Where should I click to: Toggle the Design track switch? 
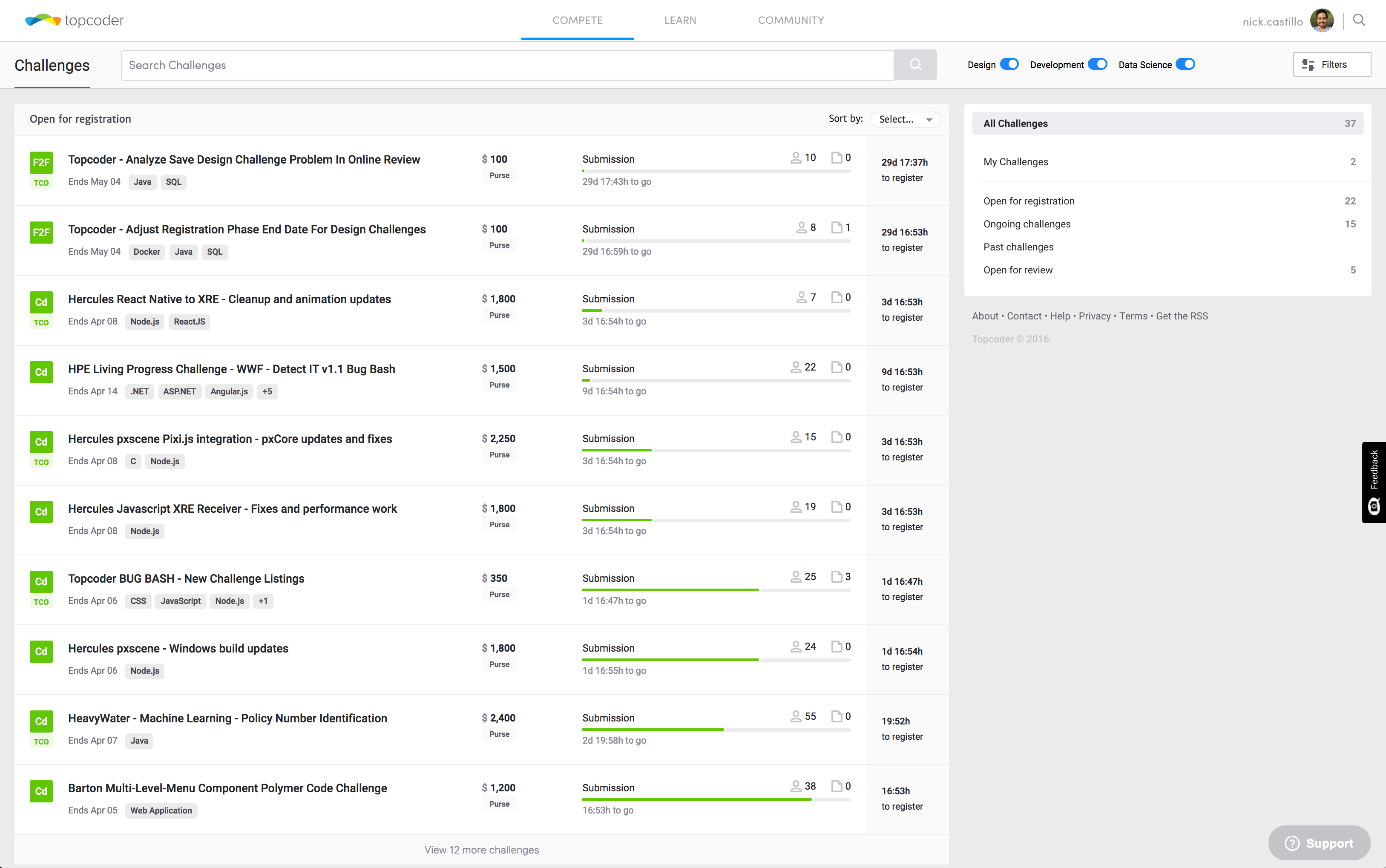pyautogui.click(x=1009, y=64)
